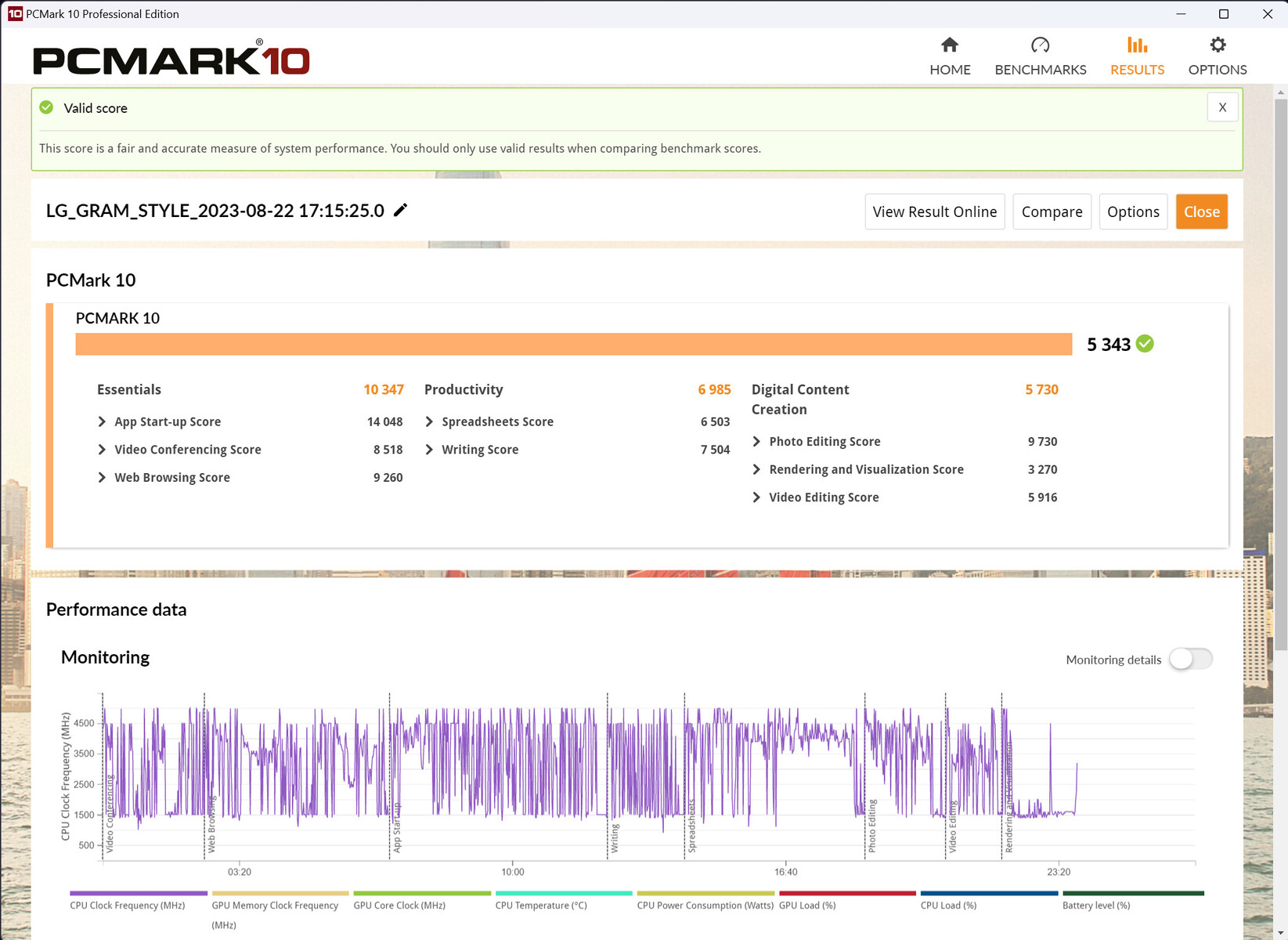Click the GPU Load red legend swatch

(847, 893)
